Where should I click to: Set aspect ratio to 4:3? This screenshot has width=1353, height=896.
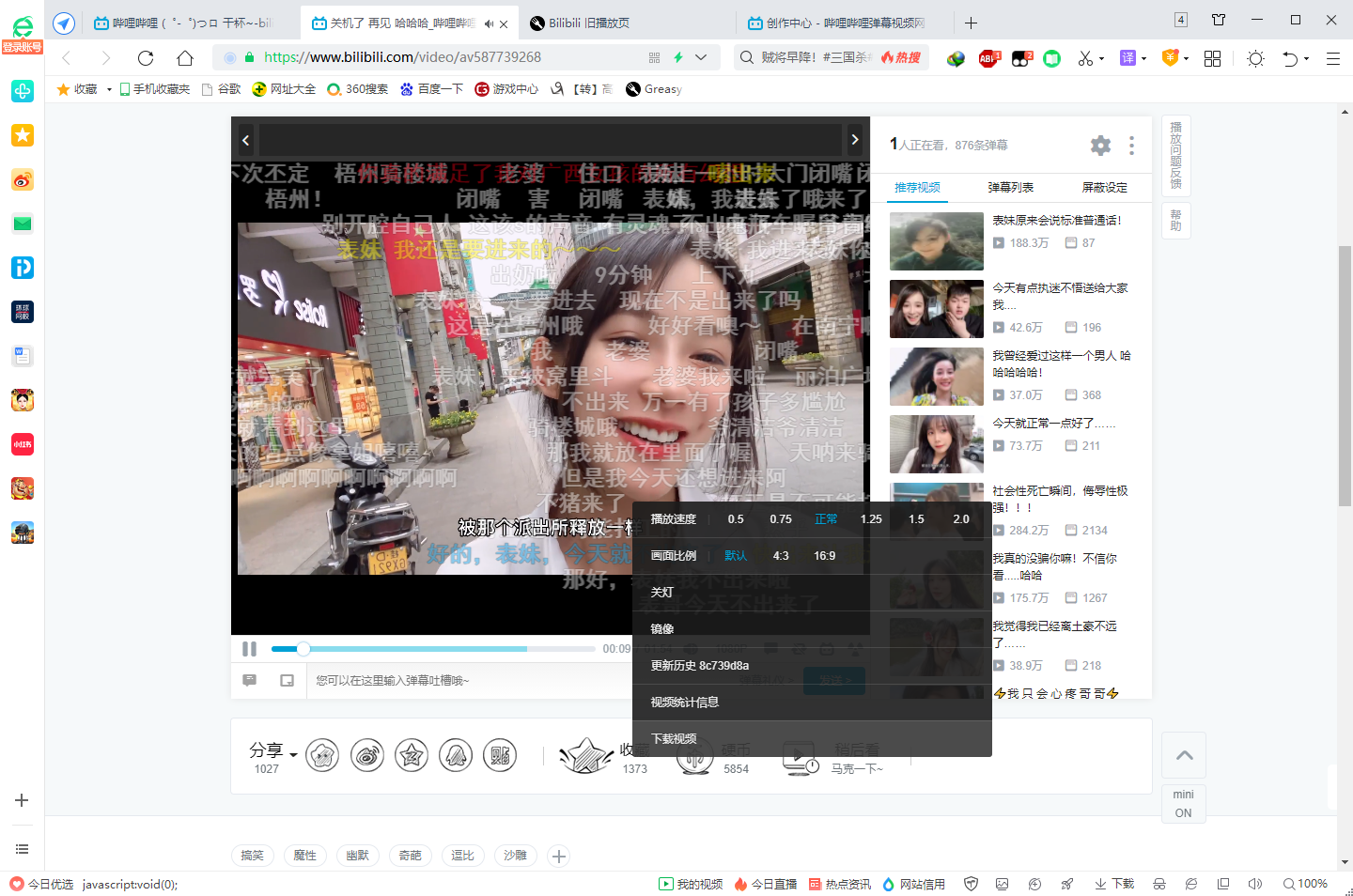coord(781,556)
